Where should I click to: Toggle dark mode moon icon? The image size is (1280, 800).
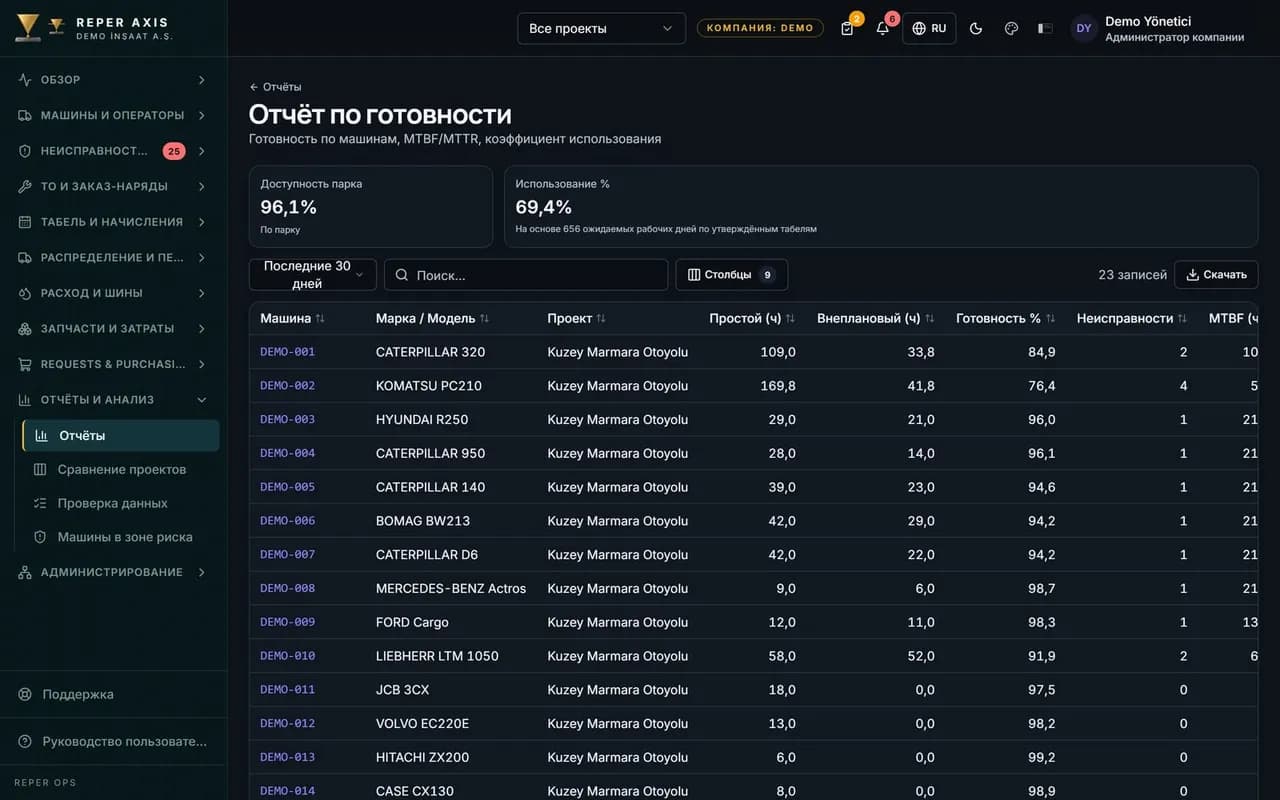[x=976, y=28]
